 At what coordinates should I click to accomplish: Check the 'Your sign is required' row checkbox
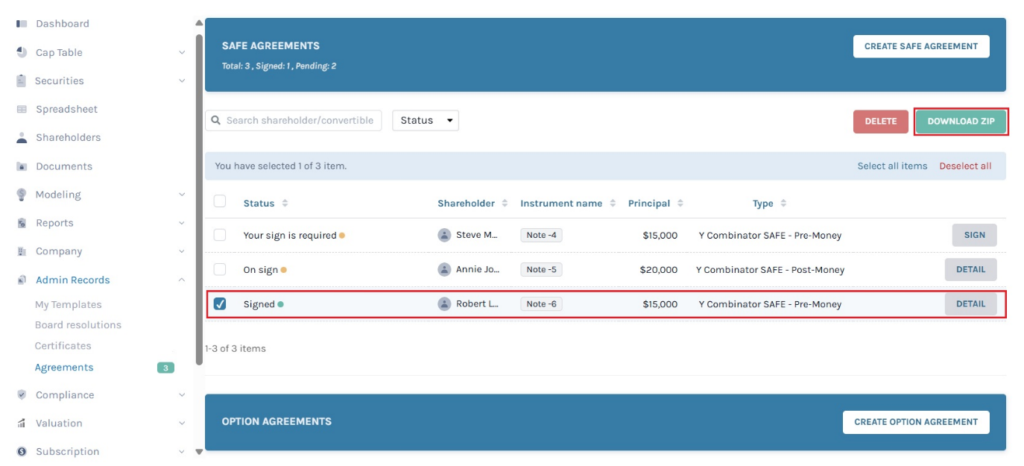220,235
